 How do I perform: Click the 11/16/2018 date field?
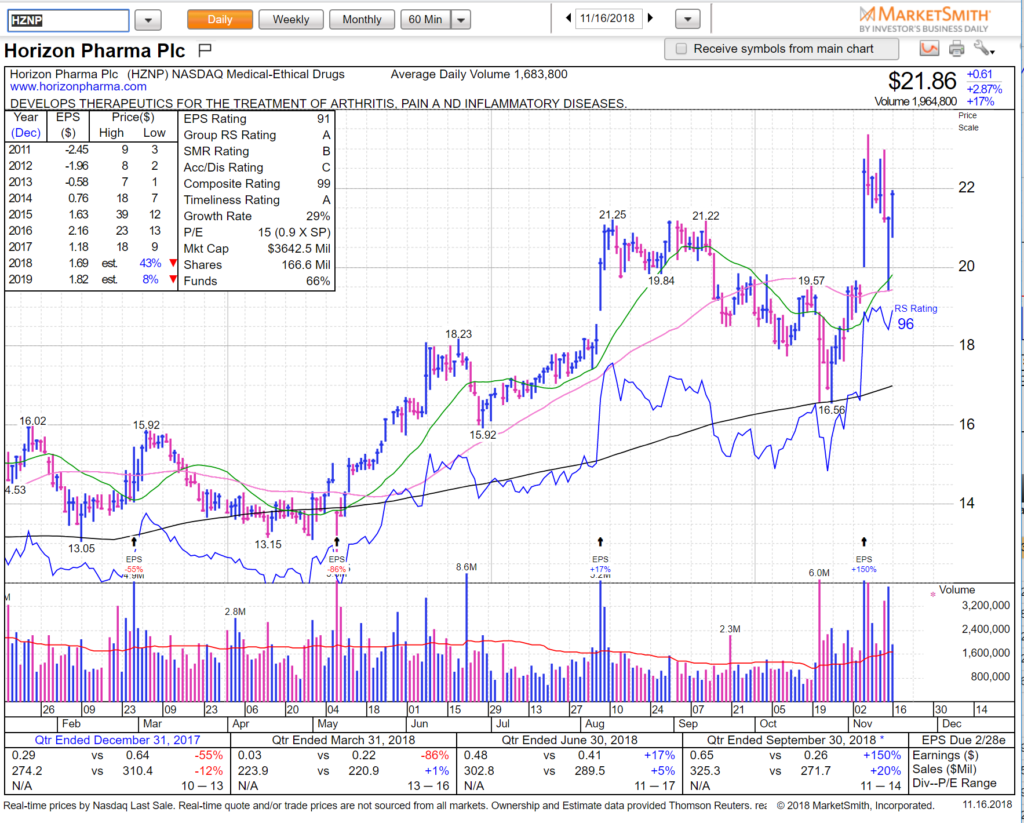pos(609,18)
